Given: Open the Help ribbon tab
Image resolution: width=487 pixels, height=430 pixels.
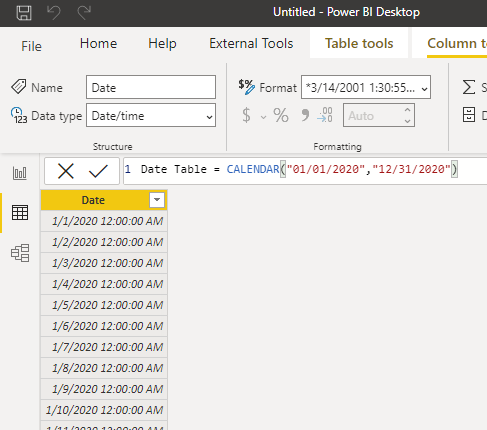Looking at the screenshot, I should coord(162,44).
